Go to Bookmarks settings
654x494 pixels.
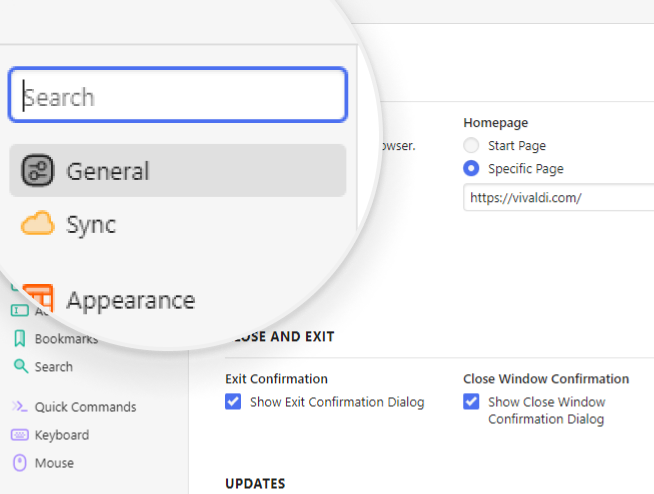coord(66,339)
